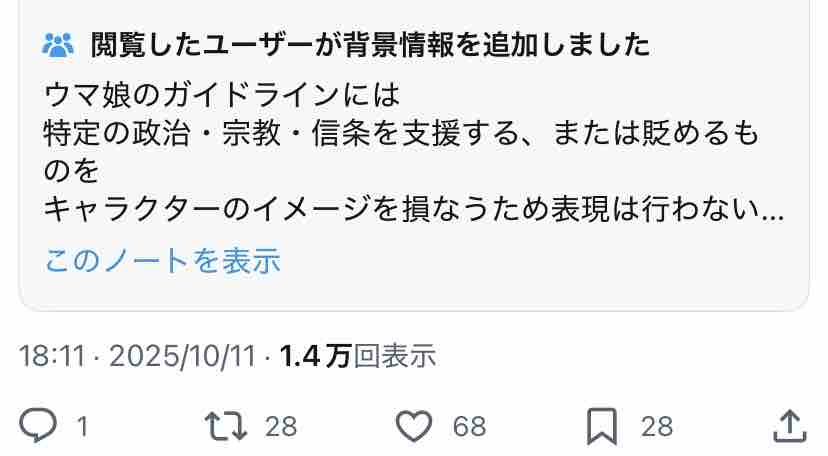This screenshot has width=828, height=456.
Task: Click the reply speech bubble icon
Action: [x=38, y=425]
